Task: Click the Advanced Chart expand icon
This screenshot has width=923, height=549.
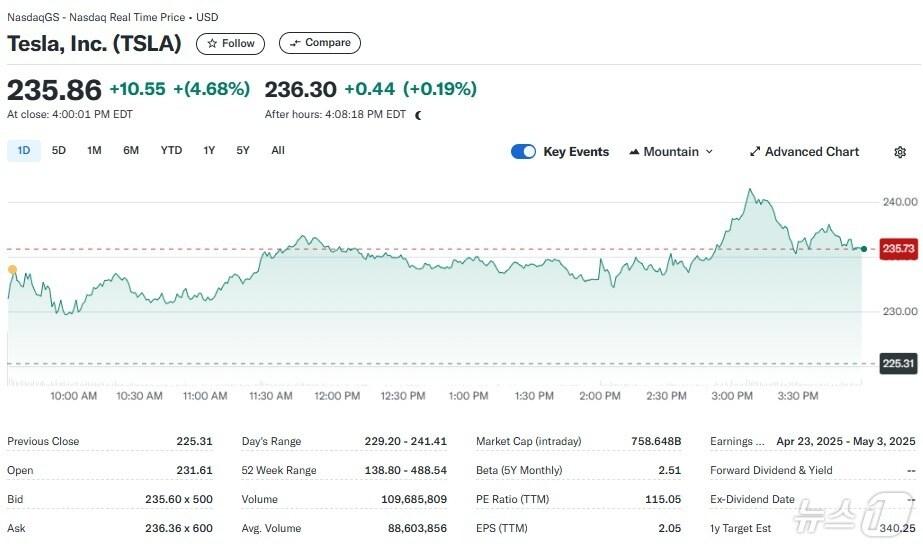Action: coord(755,152)
